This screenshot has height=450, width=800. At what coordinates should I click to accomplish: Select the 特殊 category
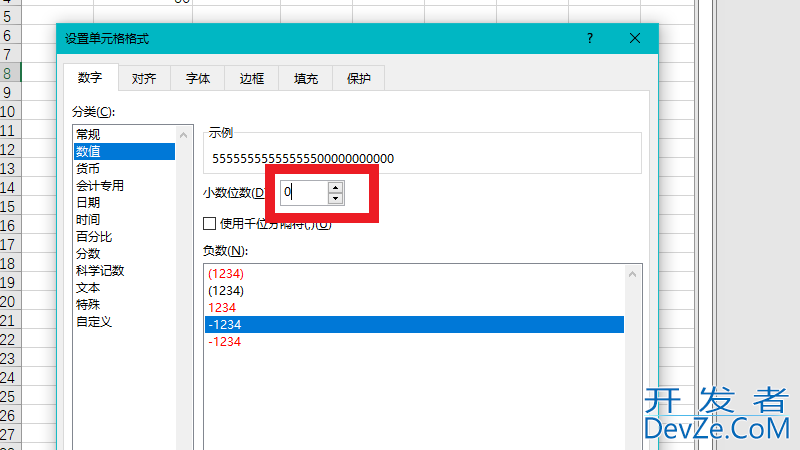pyautogui.click(x=124, y=305)
